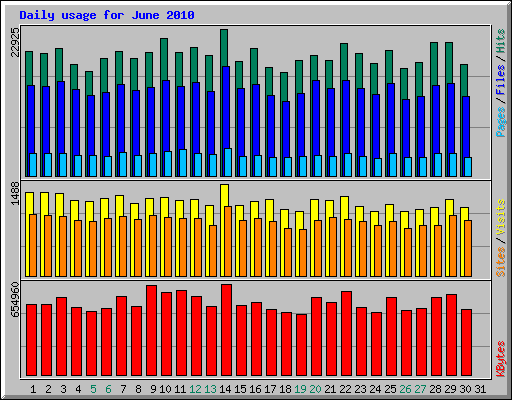Select the cyan Pages bar for day 11
The height and width of the screenshot is (400, 512).
point(183,163)
